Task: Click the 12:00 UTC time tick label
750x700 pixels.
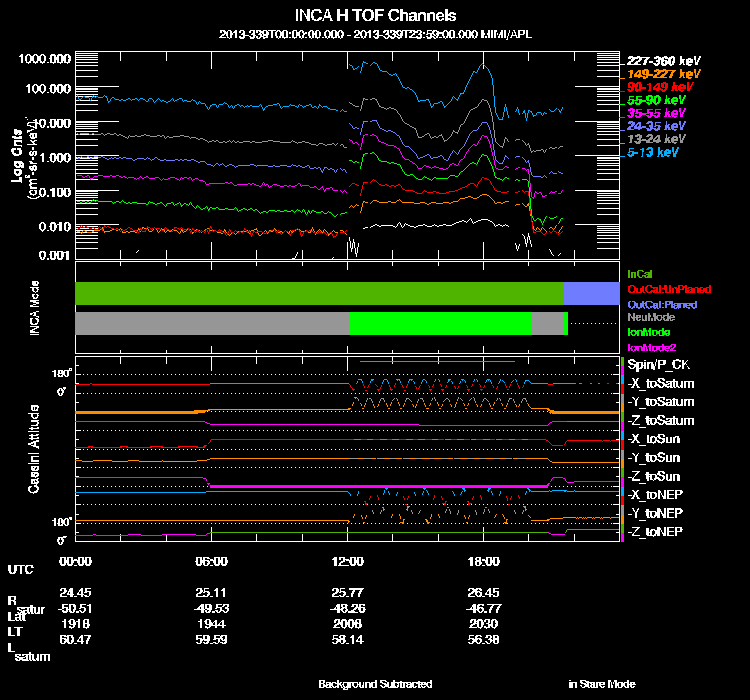Action: [x=348, y=561]
